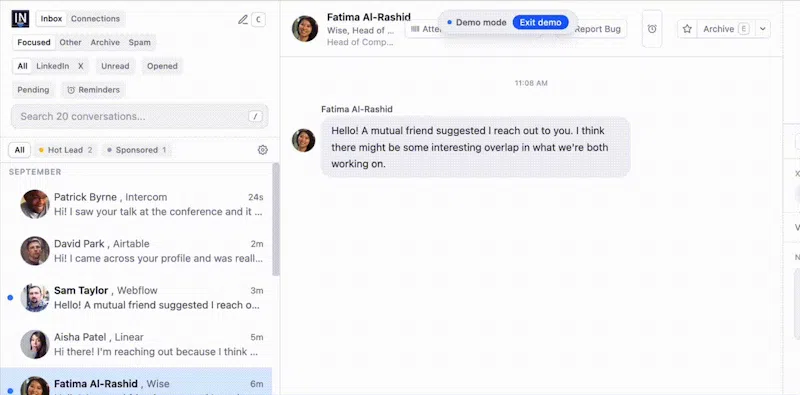The width and height of the screenshot is (800, 395).
Task: Toggle the Opened filter
Action: pyautogui.click(x=162, y=66)
